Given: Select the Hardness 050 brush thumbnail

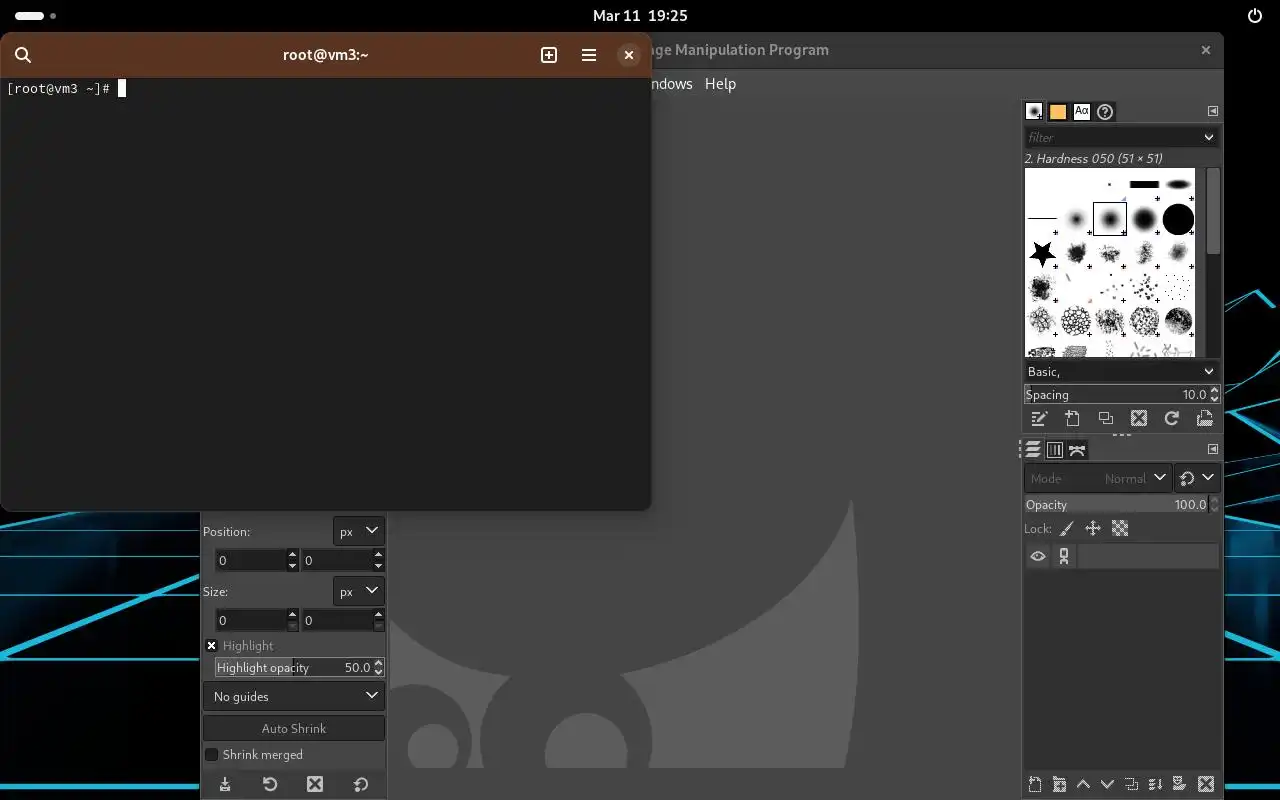Looking at the screenshot, I should click(1110, 219).
